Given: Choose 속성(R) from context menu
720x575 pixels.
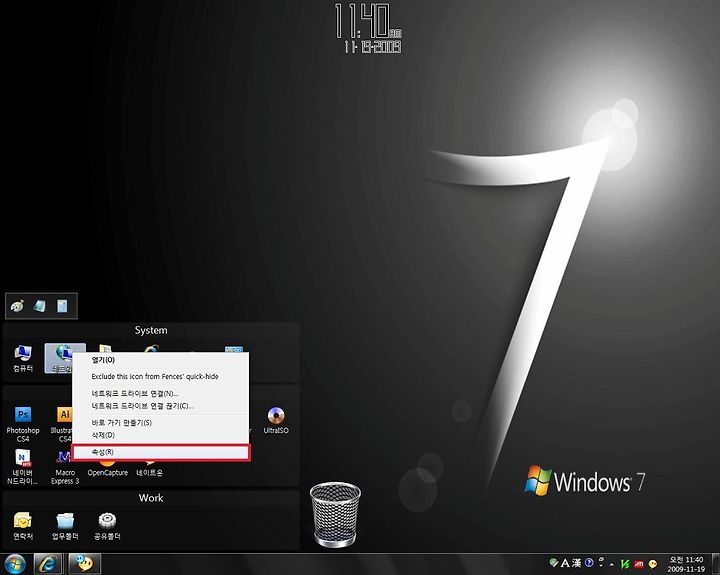Looking at the screenshot, I should pyautogui.click(x=161, y=452).
